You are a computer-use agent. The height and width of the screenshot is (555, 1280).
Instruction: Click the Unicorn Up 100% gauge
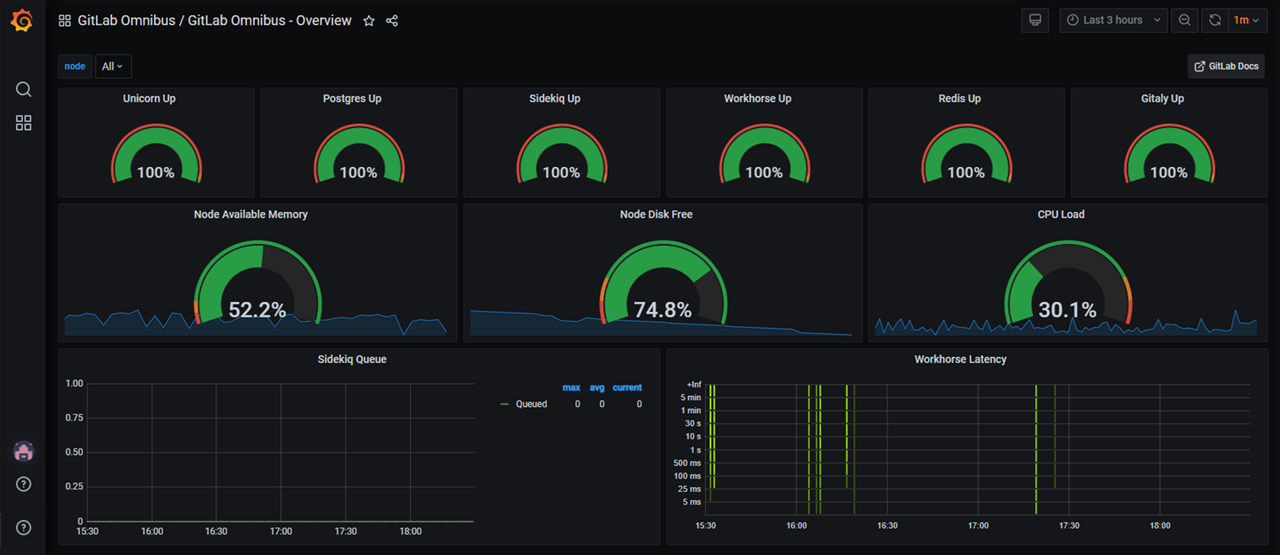pyautogui.click(x=156, y=156)
